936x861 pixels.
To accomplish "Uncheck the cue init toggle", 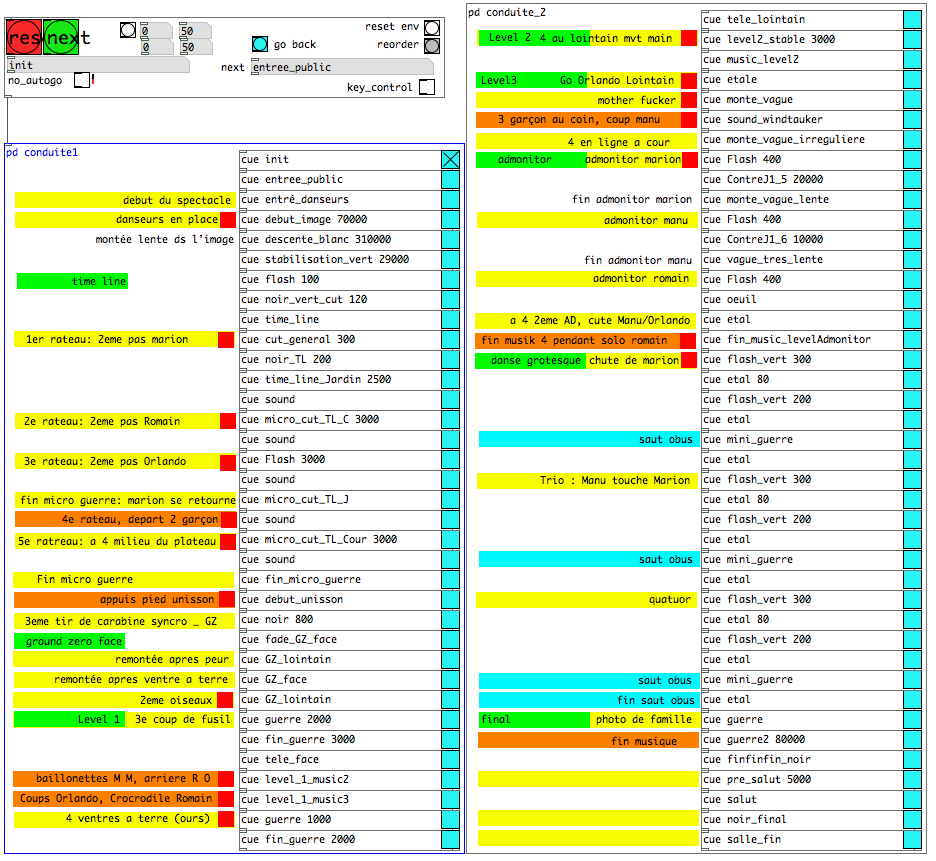I will coord(451,159).
